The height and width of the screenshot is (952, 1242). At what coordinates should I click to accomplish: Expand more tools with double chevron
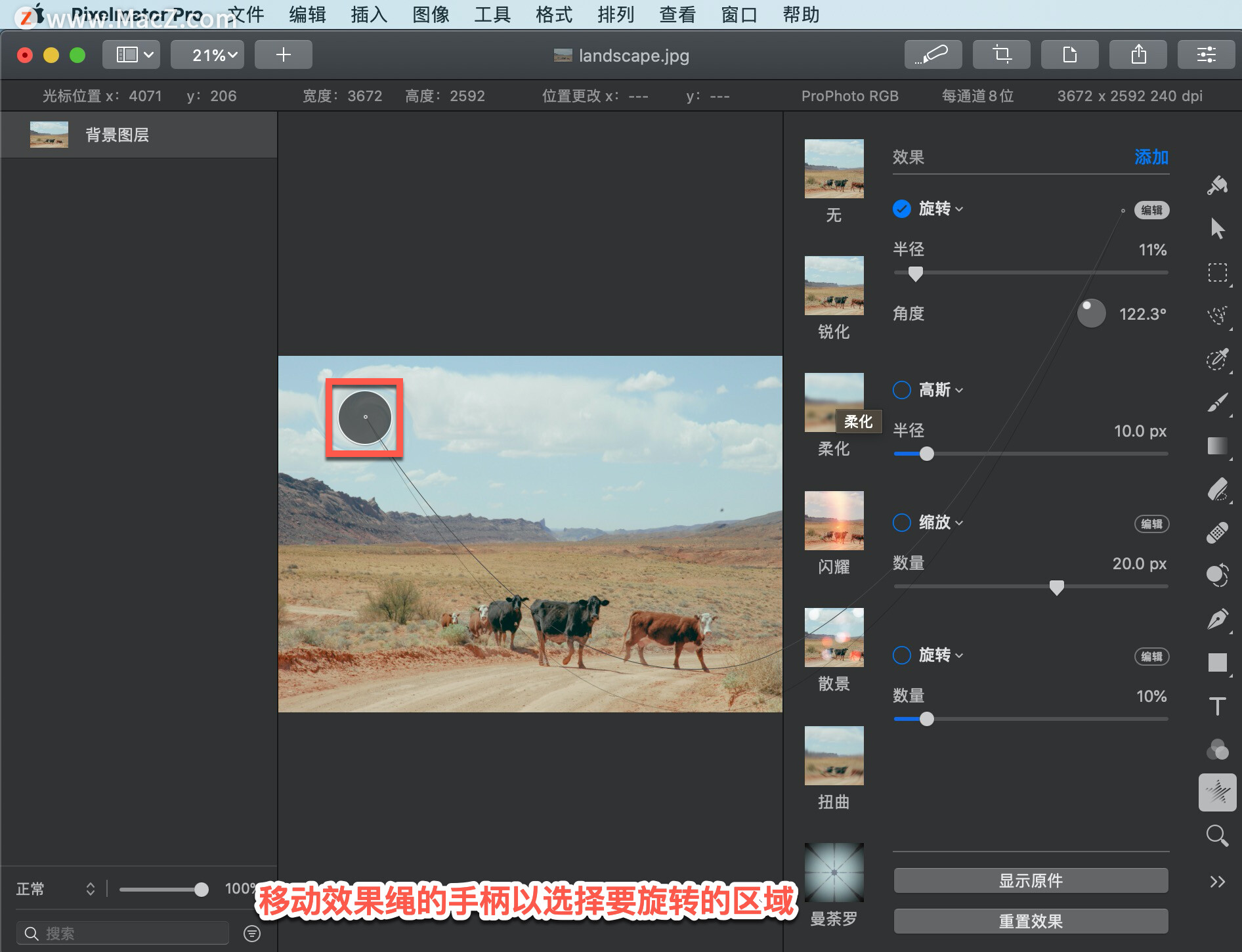click(1218, 882)
